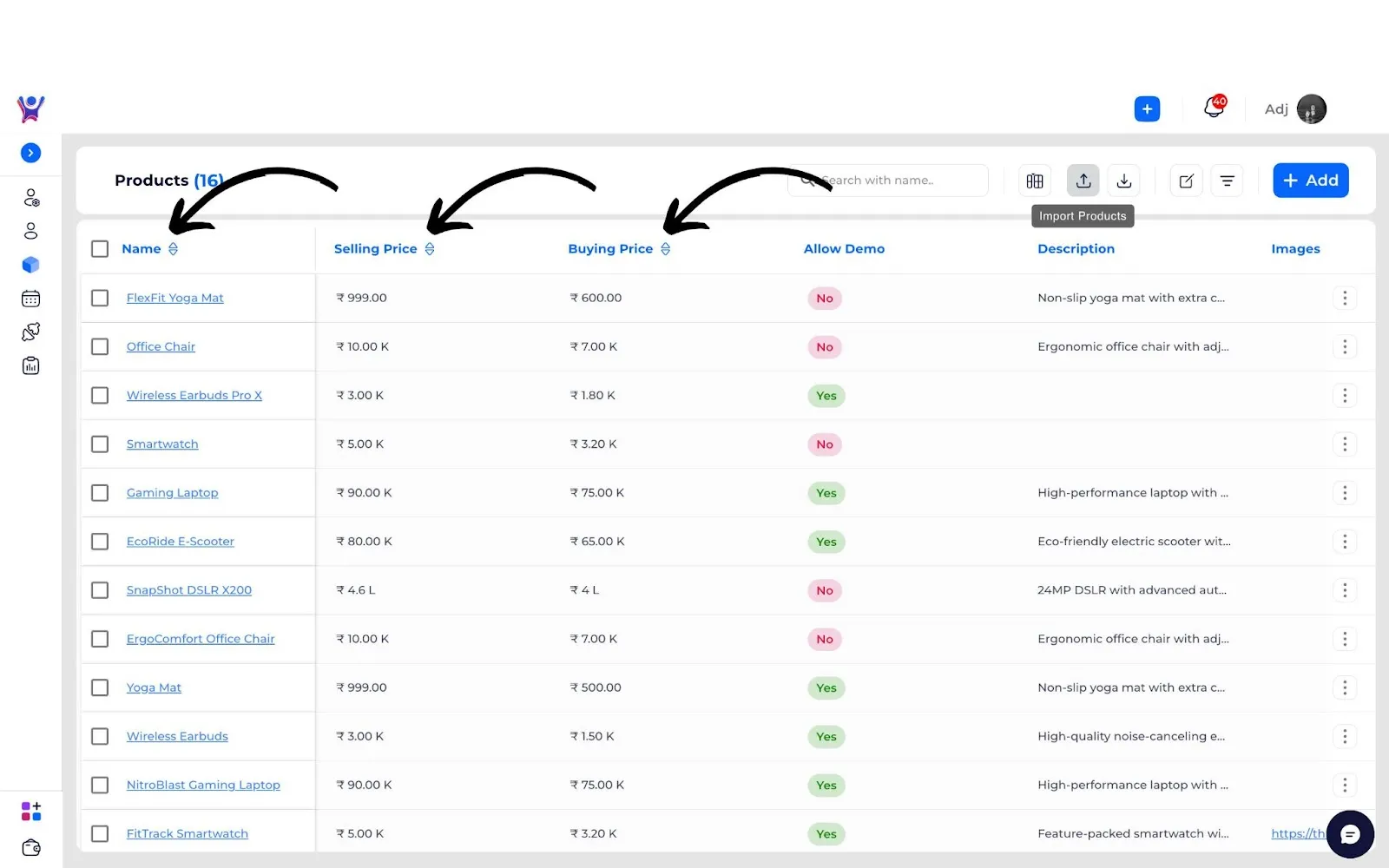The image size is (1389, 868).
Task: Click the ₹ 4.6 L selling price cell
Action: (356, 590)
